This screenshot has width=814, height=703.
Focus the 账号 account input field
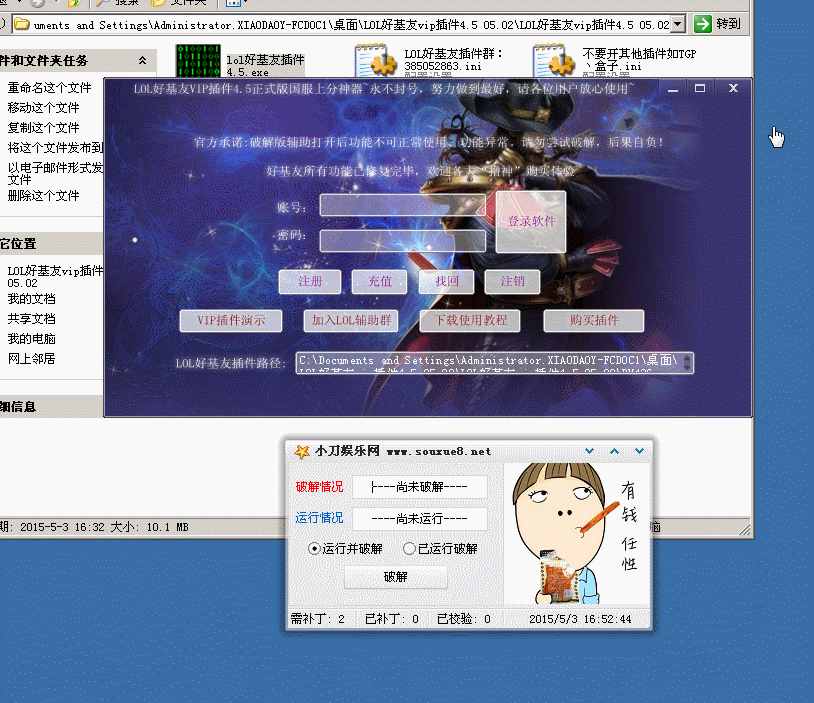click(x=403, y=205)
